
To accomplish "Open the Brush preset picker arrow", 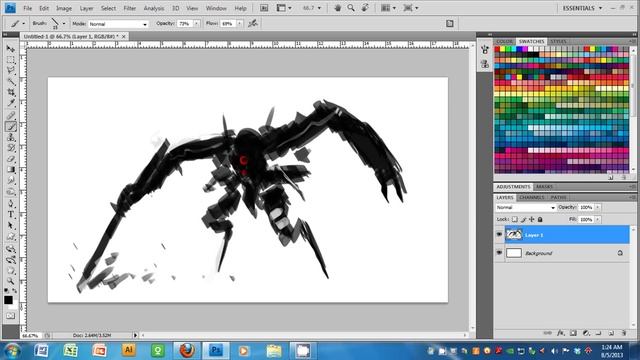I will [64, 24].
